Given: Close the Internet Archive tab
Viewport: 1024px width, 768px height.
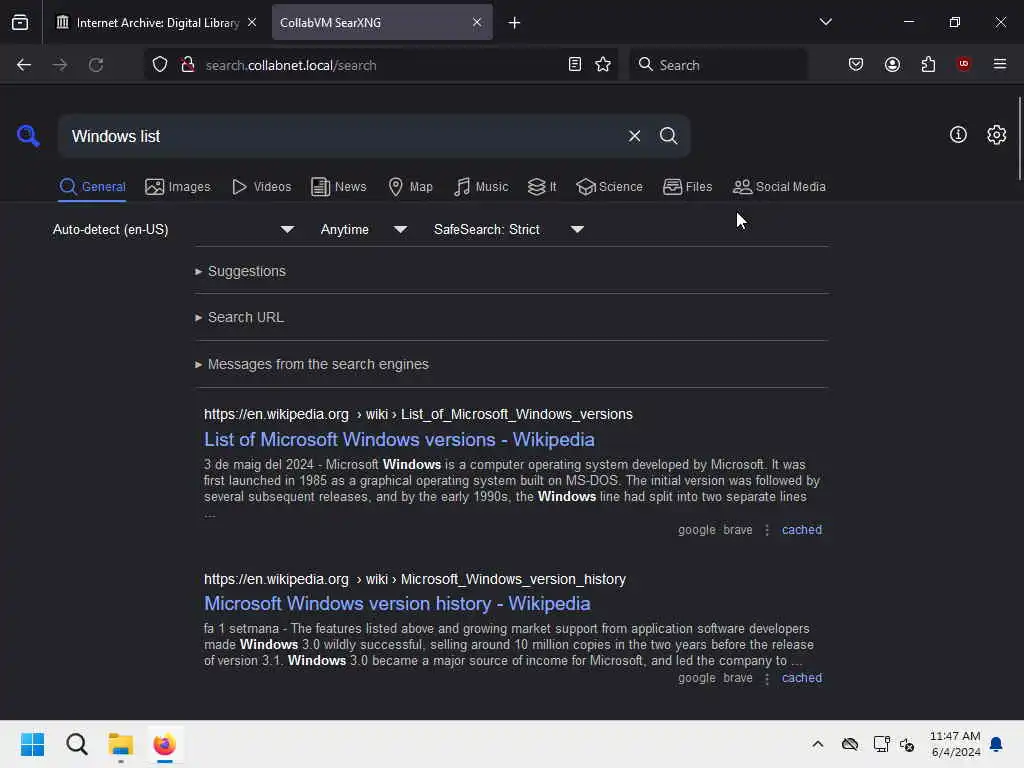Looking at the screenshot, I should coord(252,22).
